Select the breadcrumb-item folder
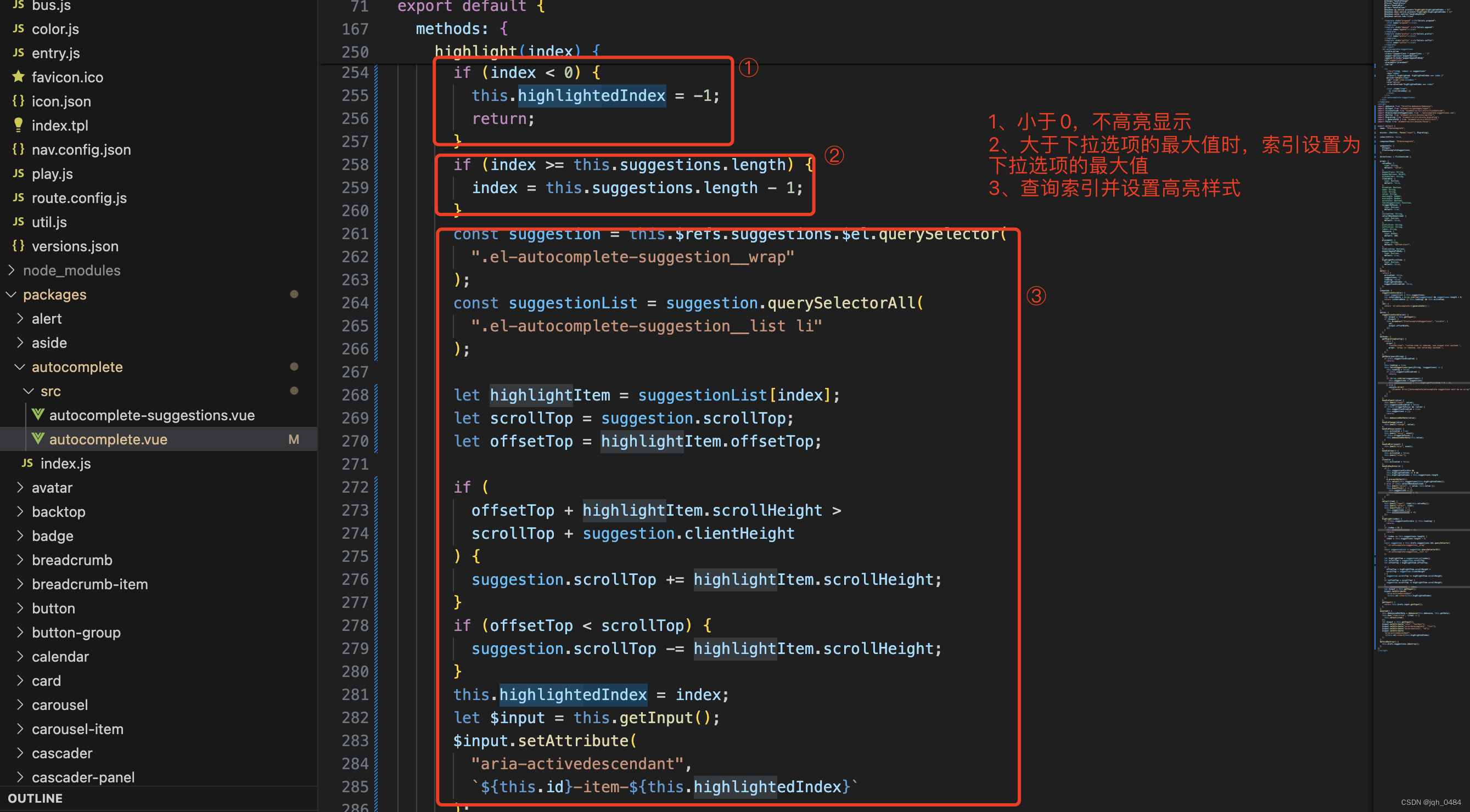The width and height of the screenshot is (1470, 812). coord(90,584)
